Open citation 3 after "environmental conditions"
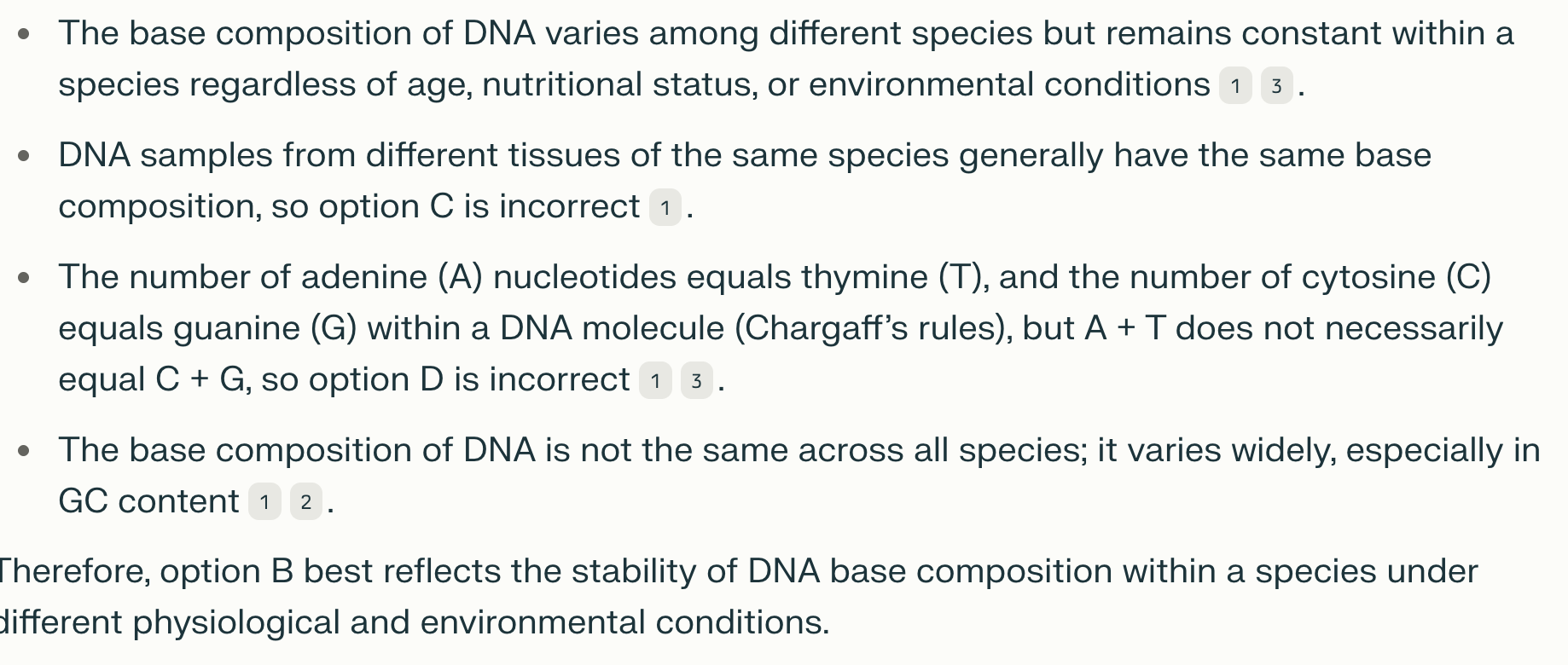 [1276, 86]
